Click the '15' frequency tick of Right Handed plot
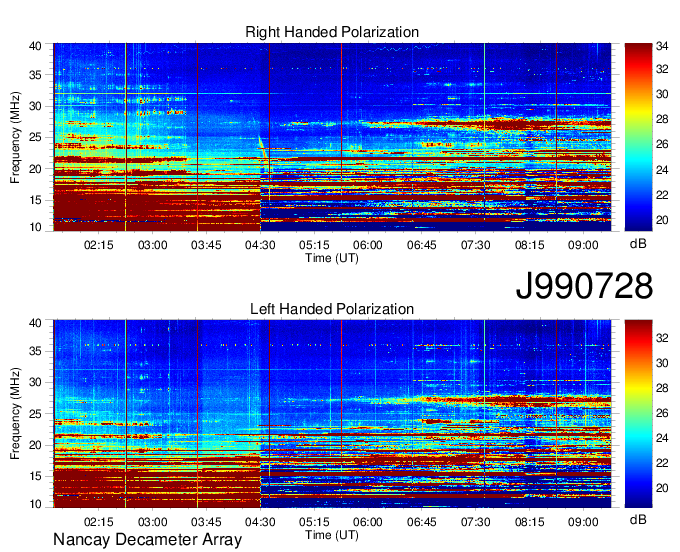The image size is (680, 552). (x=35, y=200)
